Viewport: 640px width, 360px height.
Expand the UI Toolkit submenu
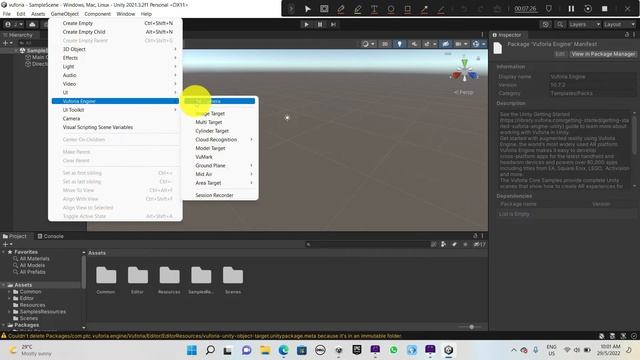click(115, 110)
